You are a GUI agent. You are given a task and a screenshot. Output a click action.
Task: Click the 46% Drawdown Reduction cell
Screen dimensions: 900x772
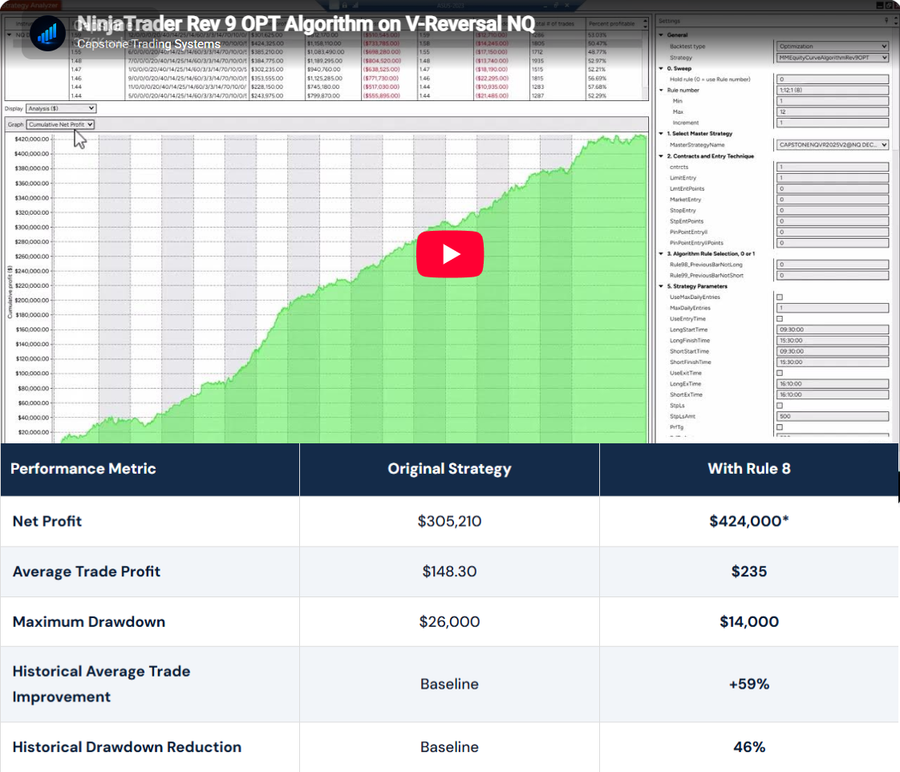749,747
